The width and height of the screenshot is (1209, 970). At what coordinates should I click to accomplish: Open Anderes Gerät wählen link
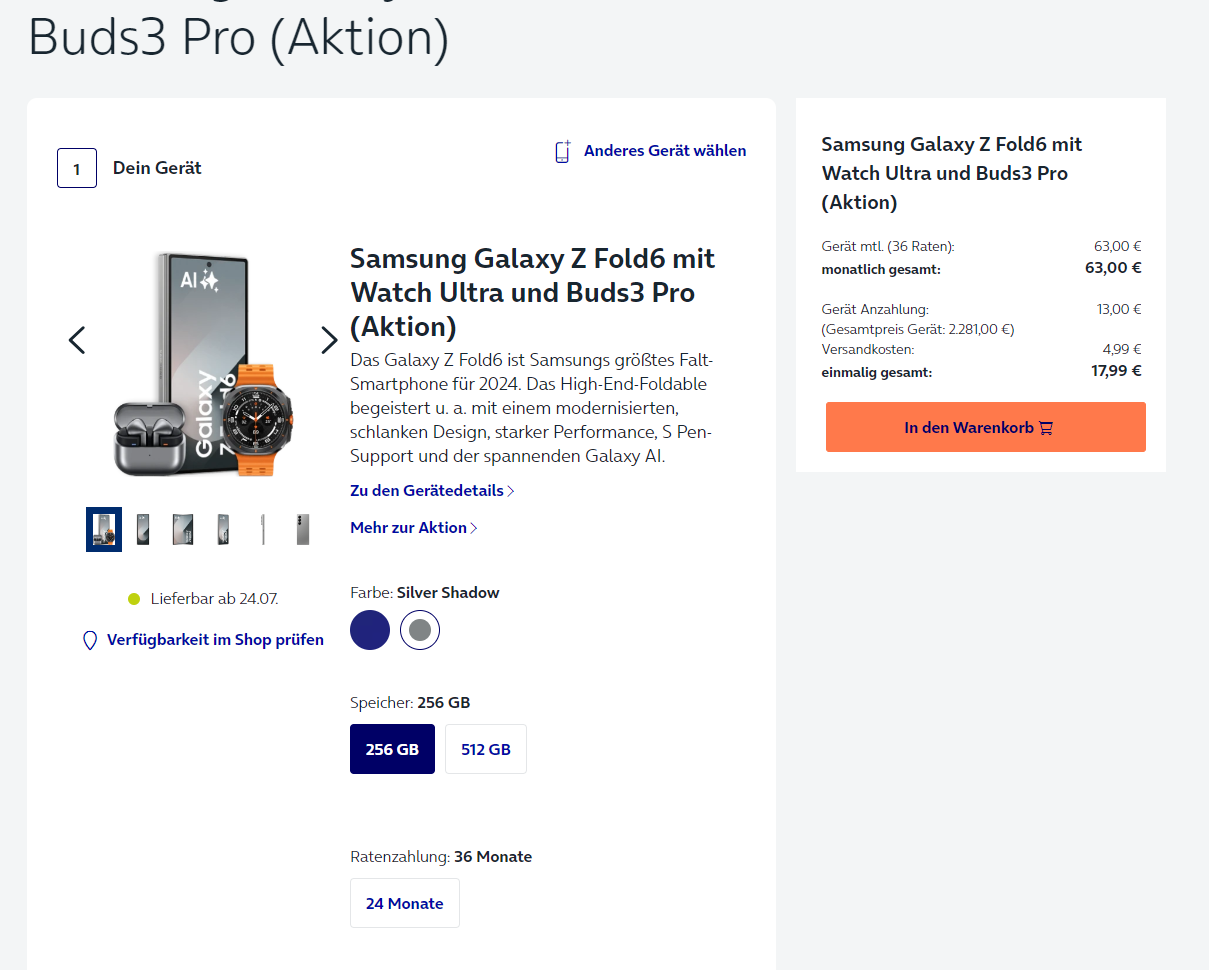click(665, 151)
